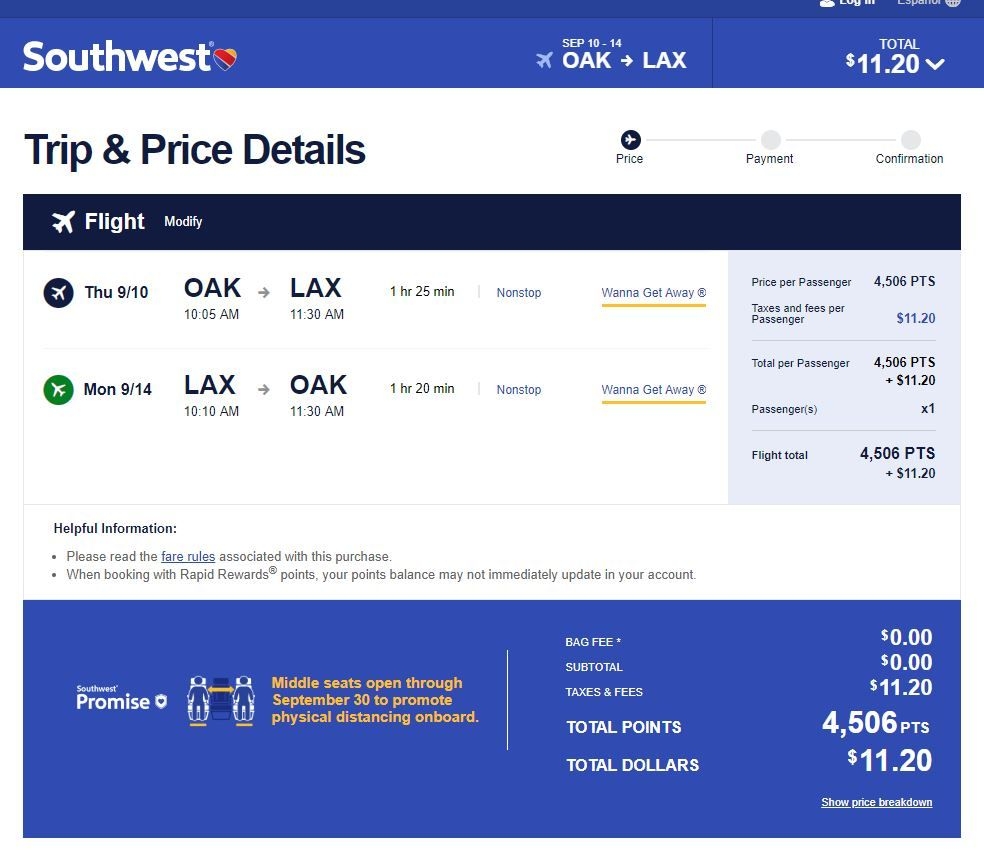984x854 pixels.
Task: Open the fare rules link
Action: click(x=188, y=557)
